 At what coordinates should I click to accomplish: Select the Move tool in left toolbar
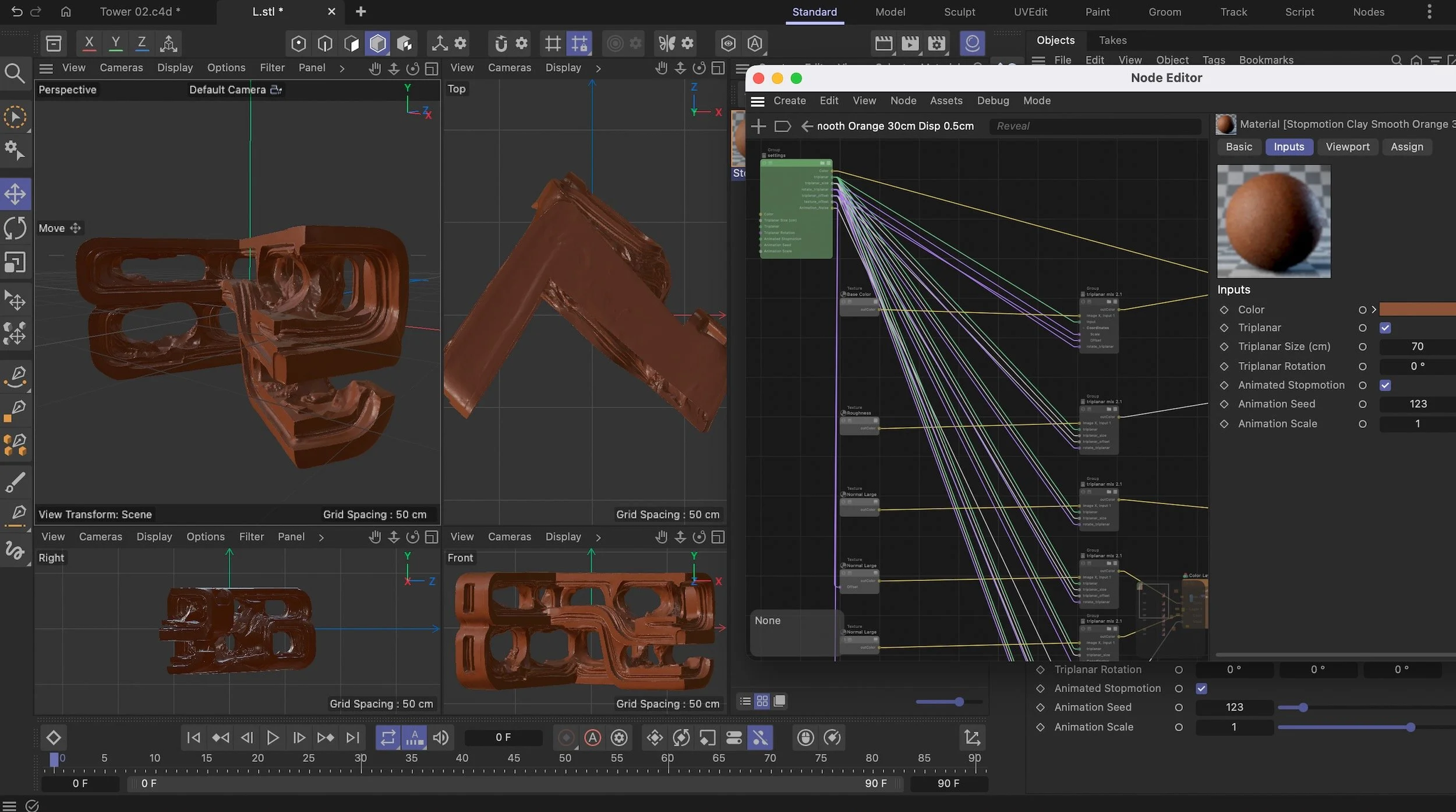[x=15, y=194]
